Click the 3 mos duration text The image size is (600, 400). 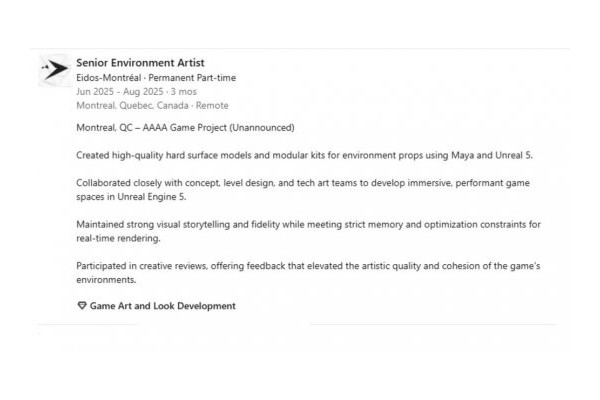pyautogui.click(x=184, y=92)
